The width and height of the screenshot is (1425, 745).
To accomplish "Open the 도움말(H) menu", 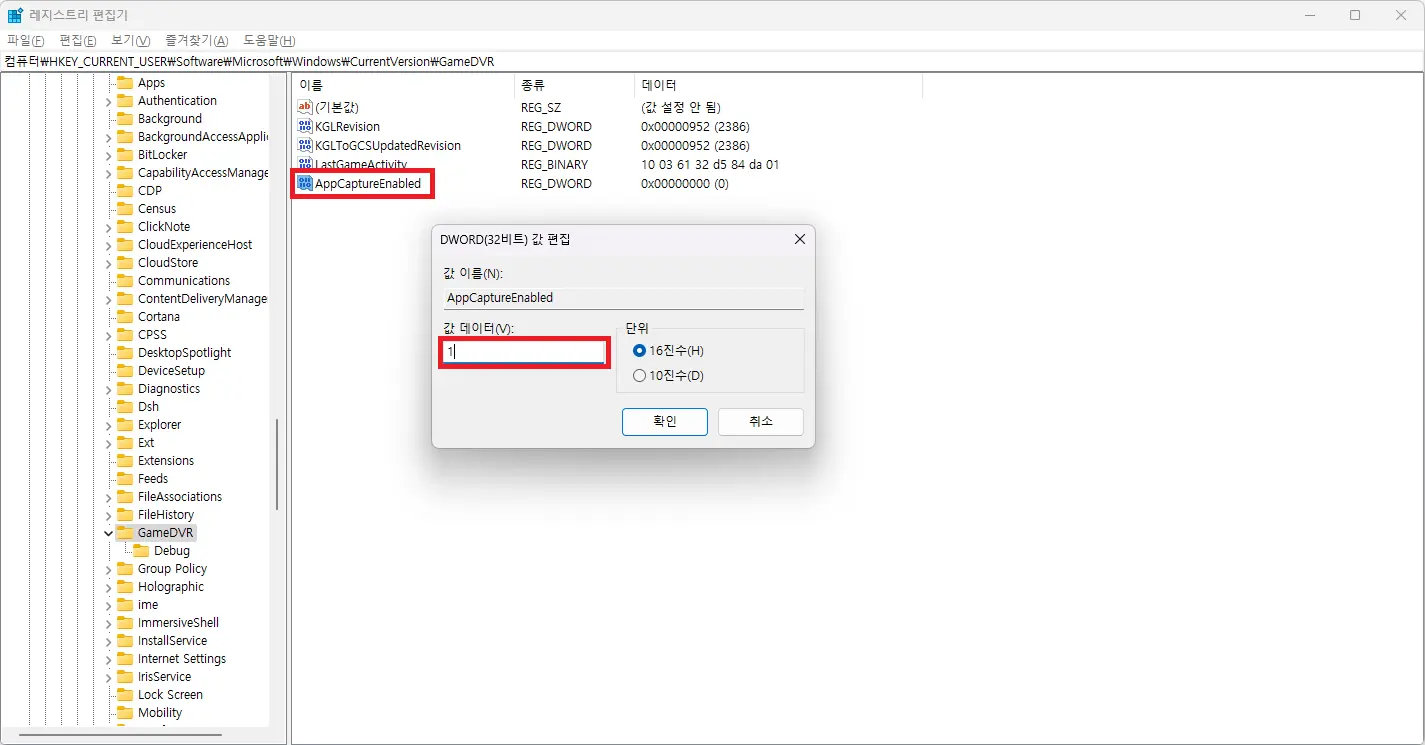I will coord(269,41).
